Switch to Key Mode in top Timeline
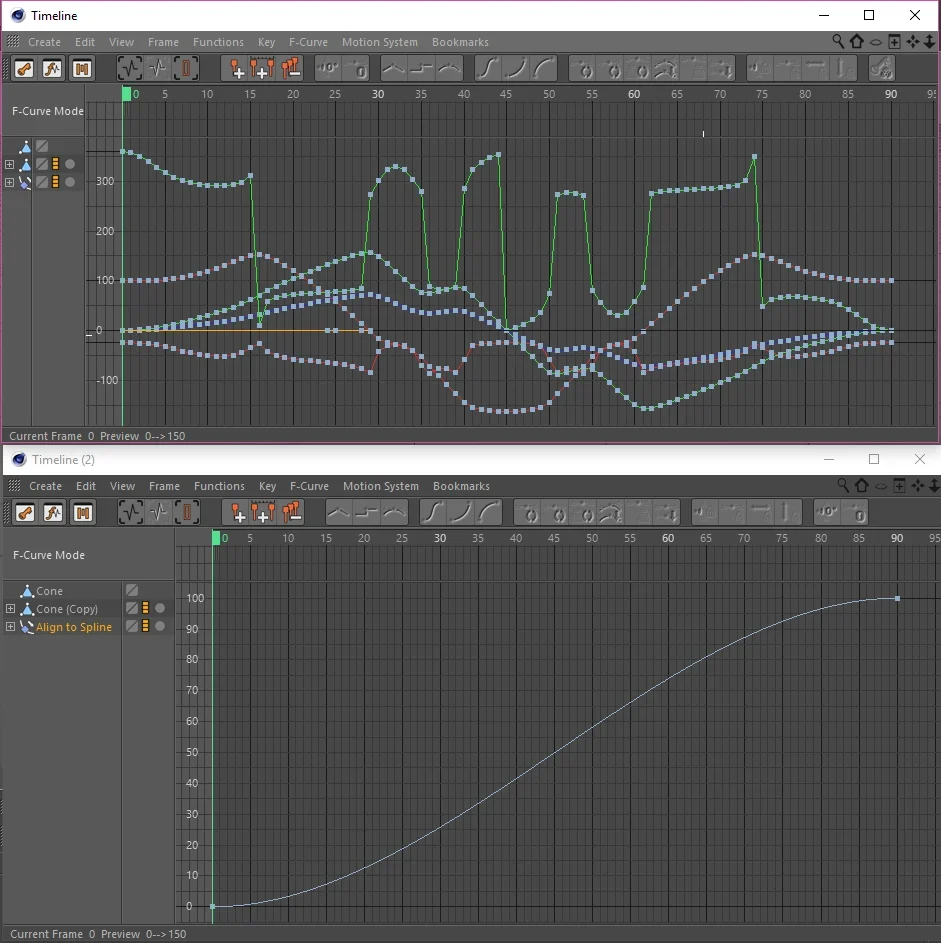Image resolution: width=941 pixels, height=943 pixels. point(25,69)
